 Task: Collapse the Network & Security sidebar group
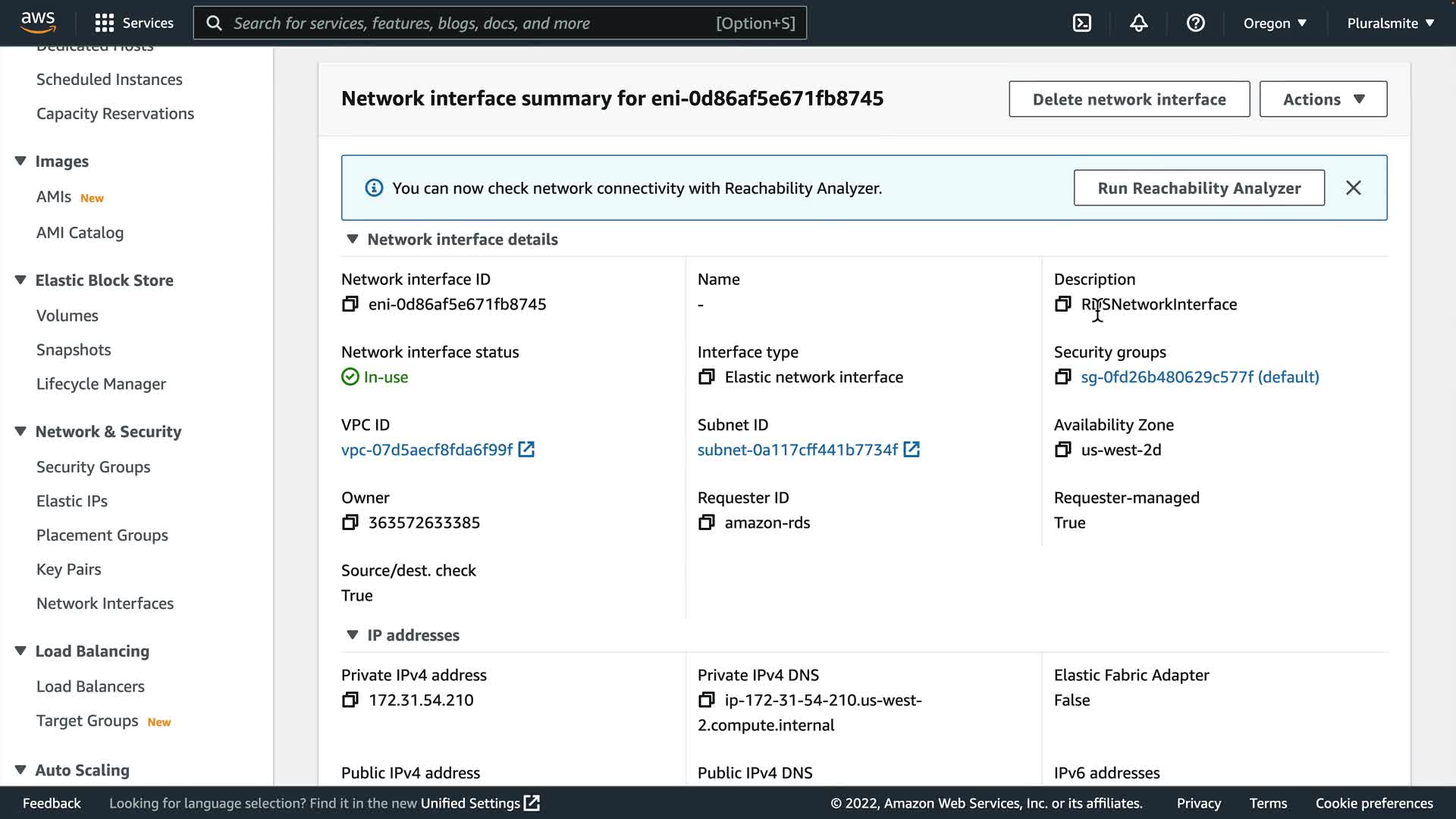click(20, 431)
